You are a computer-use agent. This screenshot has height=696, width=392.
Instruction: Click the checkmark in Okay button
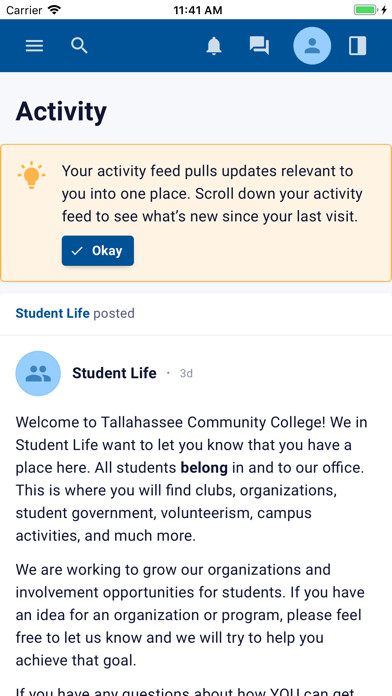[x=77, y=251]
